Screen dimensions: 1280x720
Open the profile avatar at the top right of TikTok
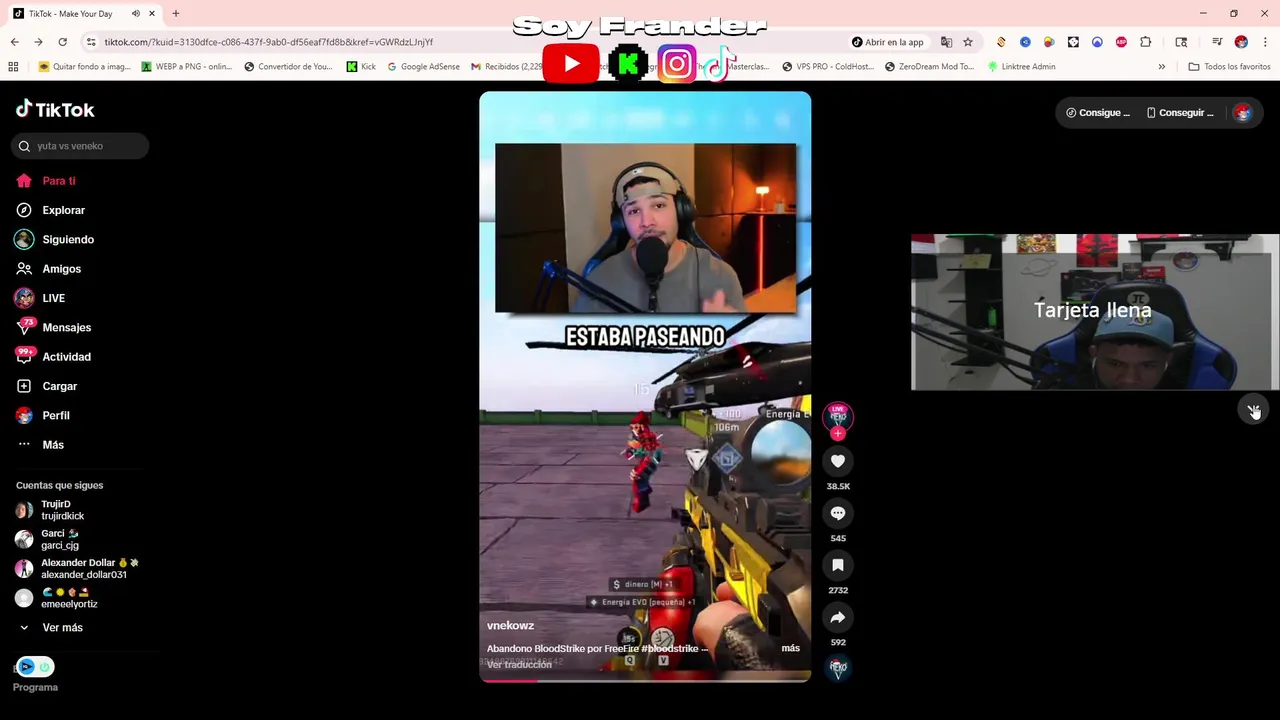pyautogui.click(x=1243, y=113)
